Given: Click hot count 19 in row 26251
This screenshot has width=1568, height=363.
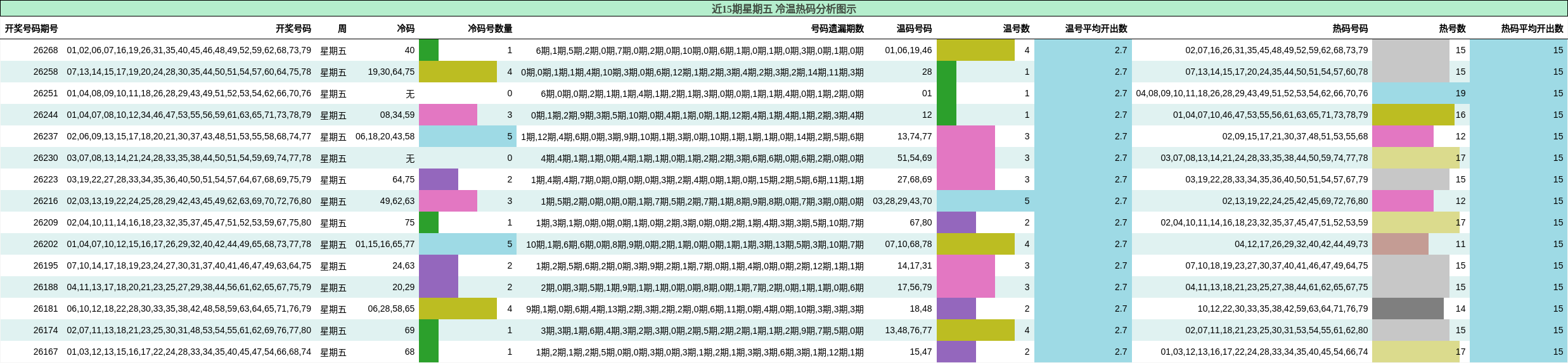Looking at the screenshot, I should pyautogui.click(x=1460, y=93).
